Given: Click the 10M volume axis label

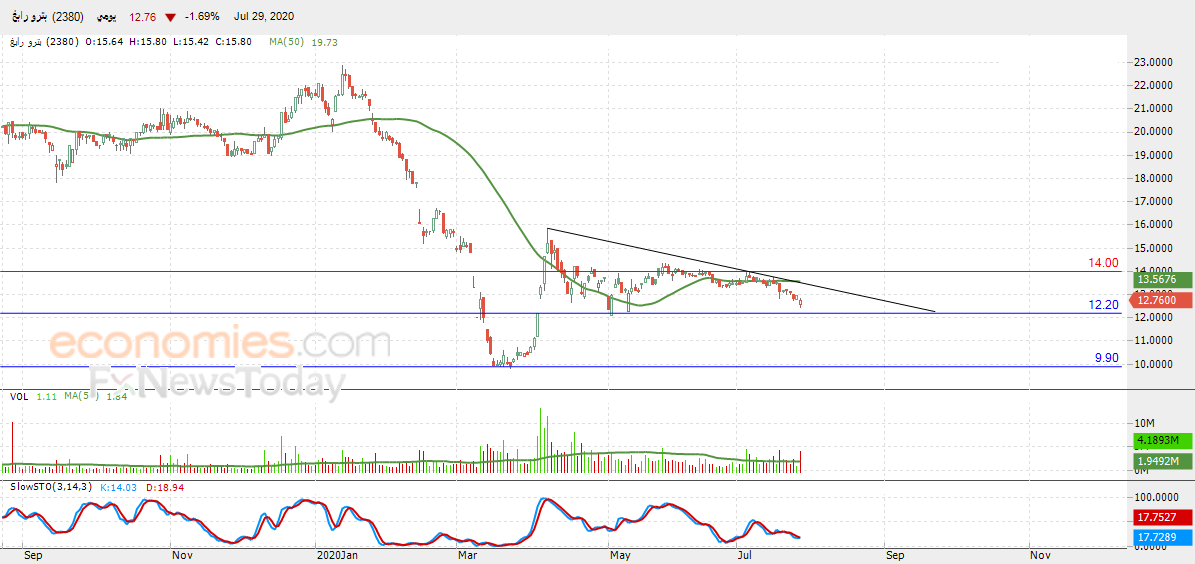Looking at the screenshot, I should (x=1145, y=422).
